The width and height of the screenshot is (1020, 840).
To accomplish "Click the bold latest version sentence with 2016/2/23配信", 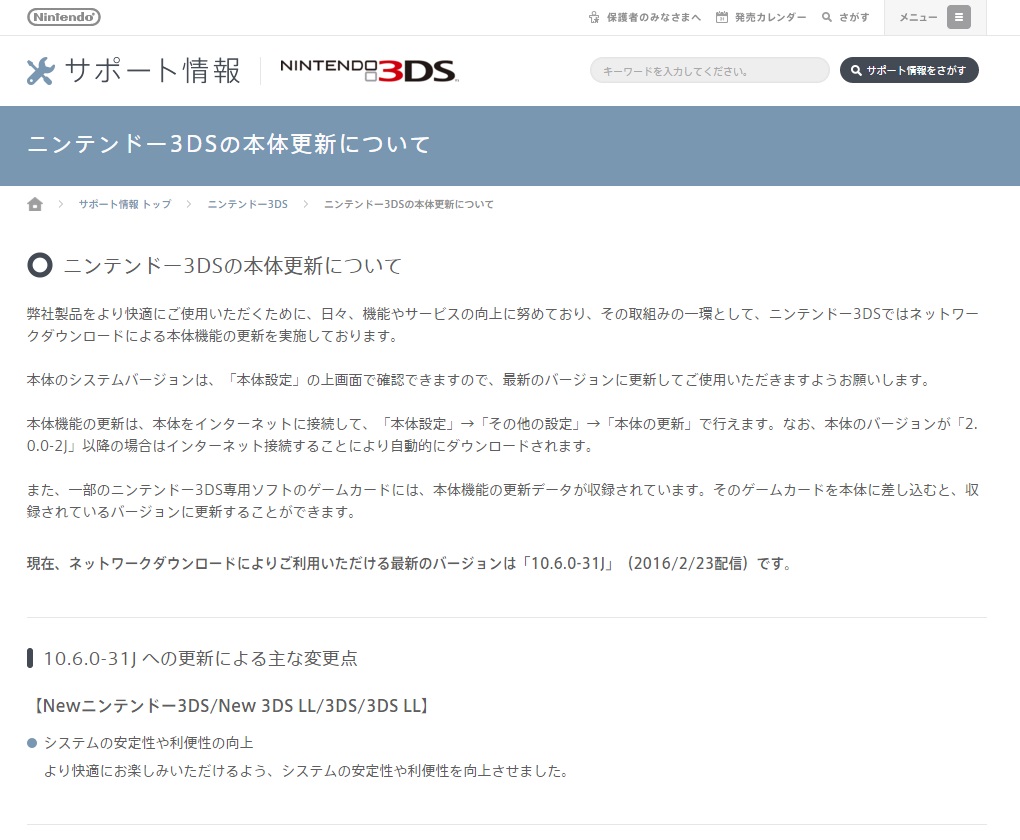I will click(410, 563).
